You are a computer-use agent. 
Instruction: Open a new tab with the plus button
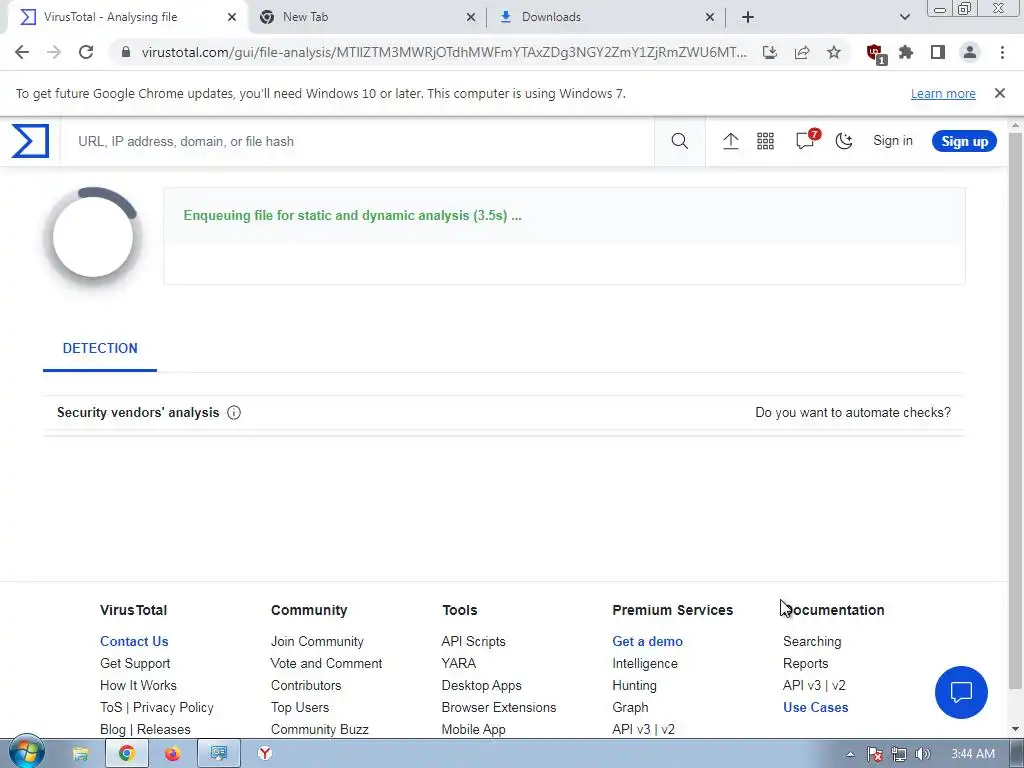point(748,17)
